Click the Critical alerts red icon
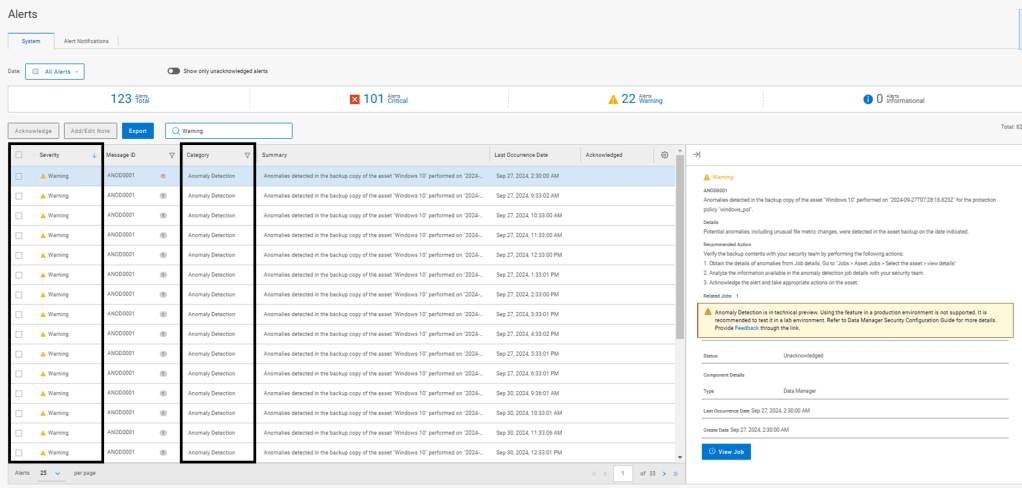The width and height of the screenshot is (1022, 488). coord(354,99)
